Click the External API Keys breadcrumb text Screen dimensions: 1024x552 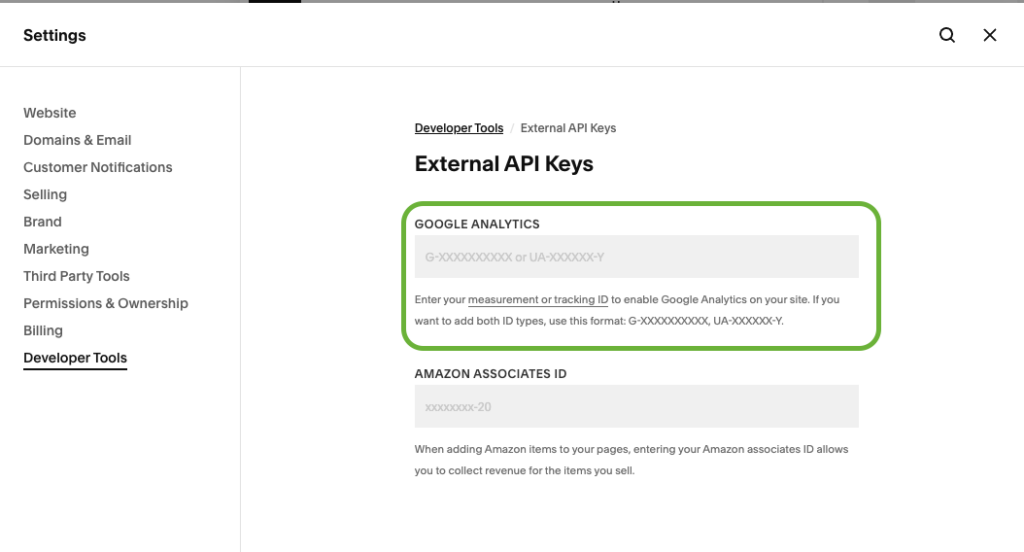[x=568, y=128]
